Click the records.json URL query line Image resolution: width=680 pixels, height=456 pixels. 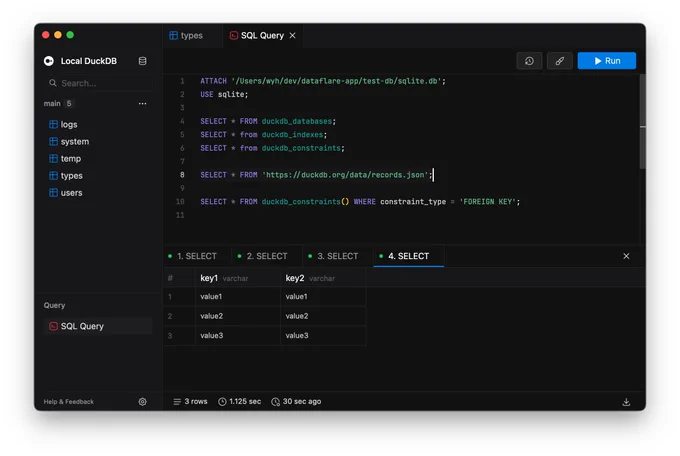tap(316, 175)
